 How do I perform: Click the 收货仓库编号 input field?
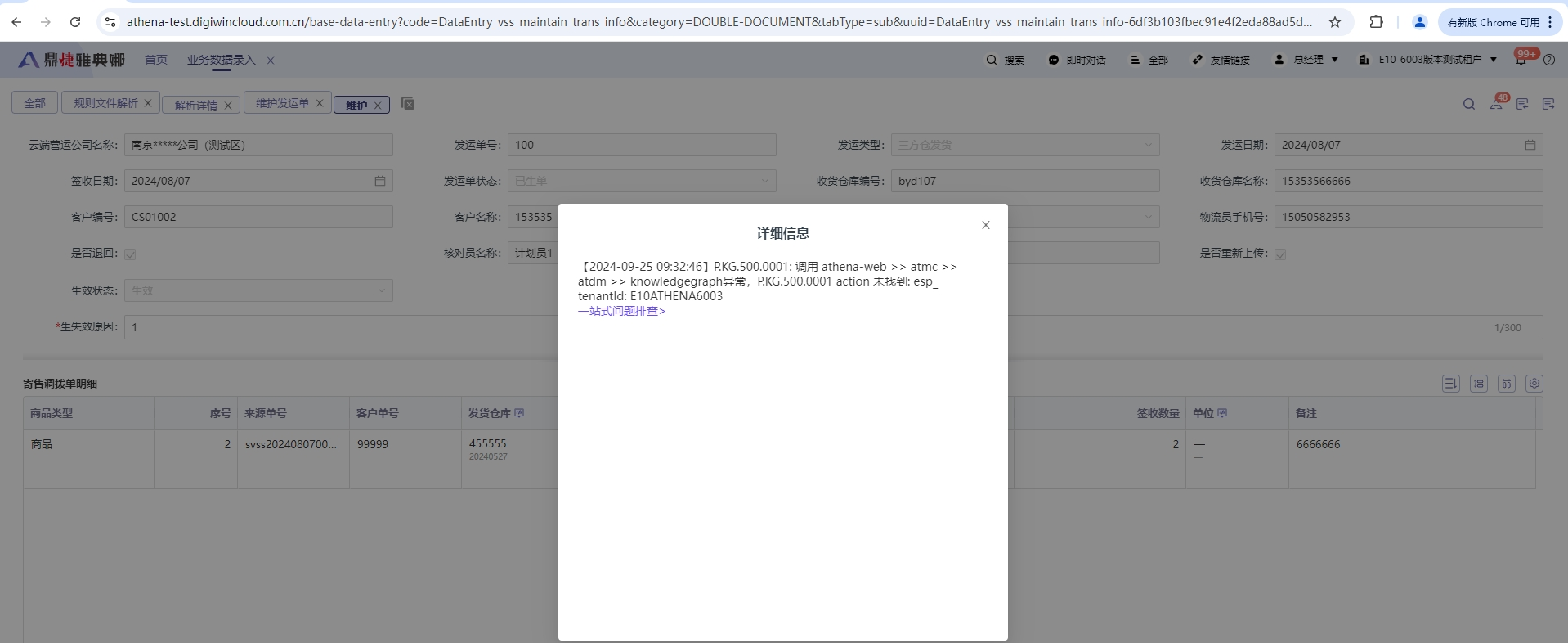point(1025,181)
